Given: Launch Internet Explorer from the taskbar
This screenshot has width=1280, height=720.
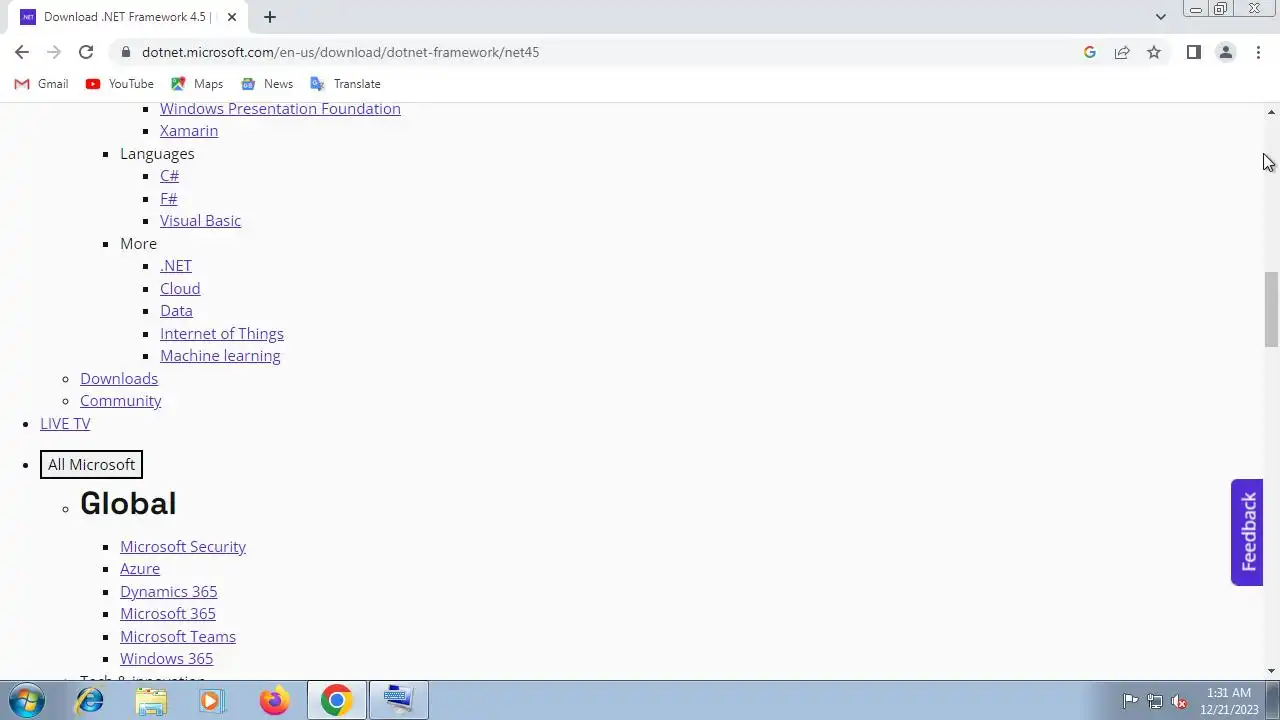Looking at the screenshot, I should point(90,701).
